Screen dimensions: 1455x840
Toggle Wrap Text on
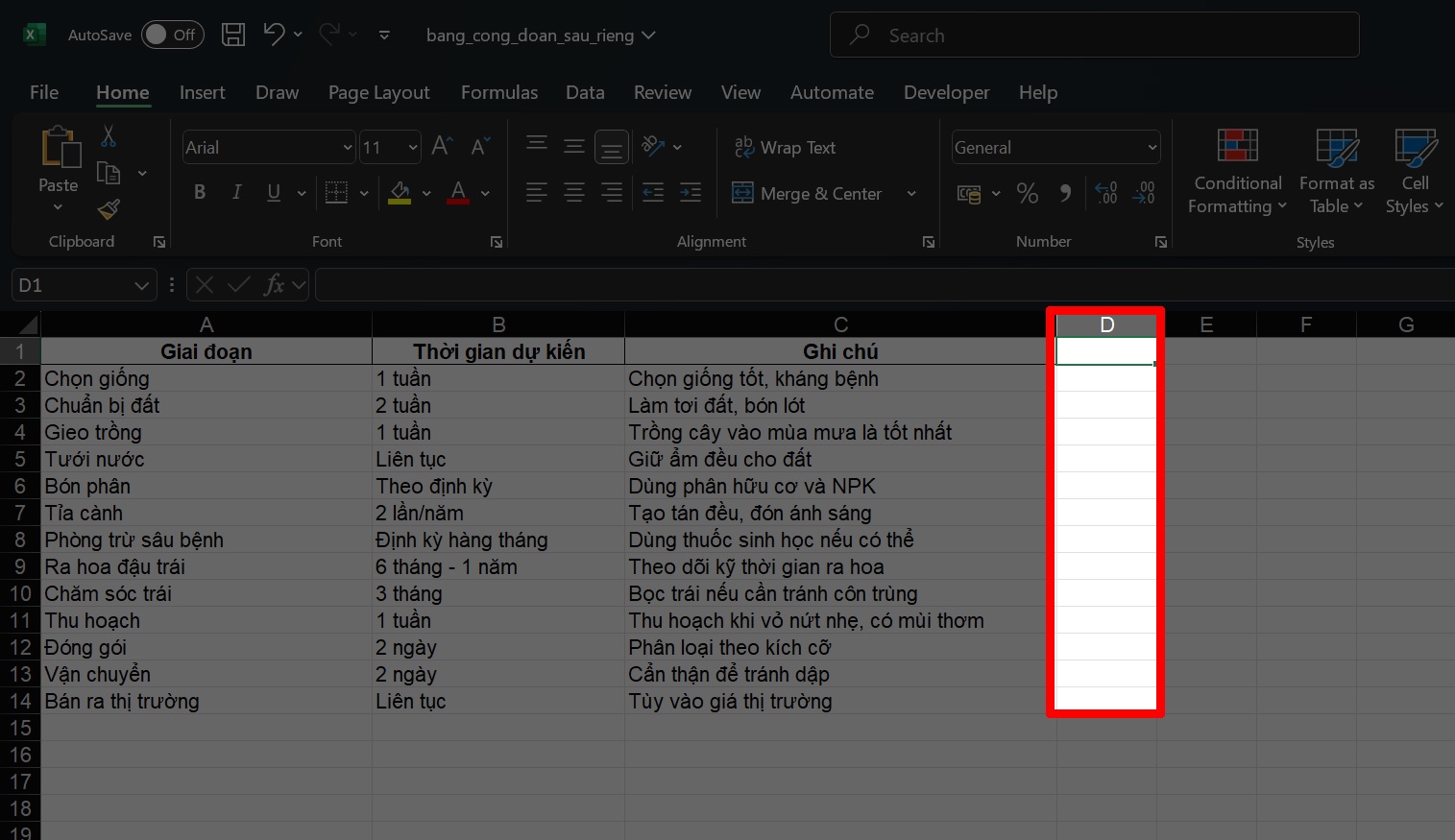(785, 147)
